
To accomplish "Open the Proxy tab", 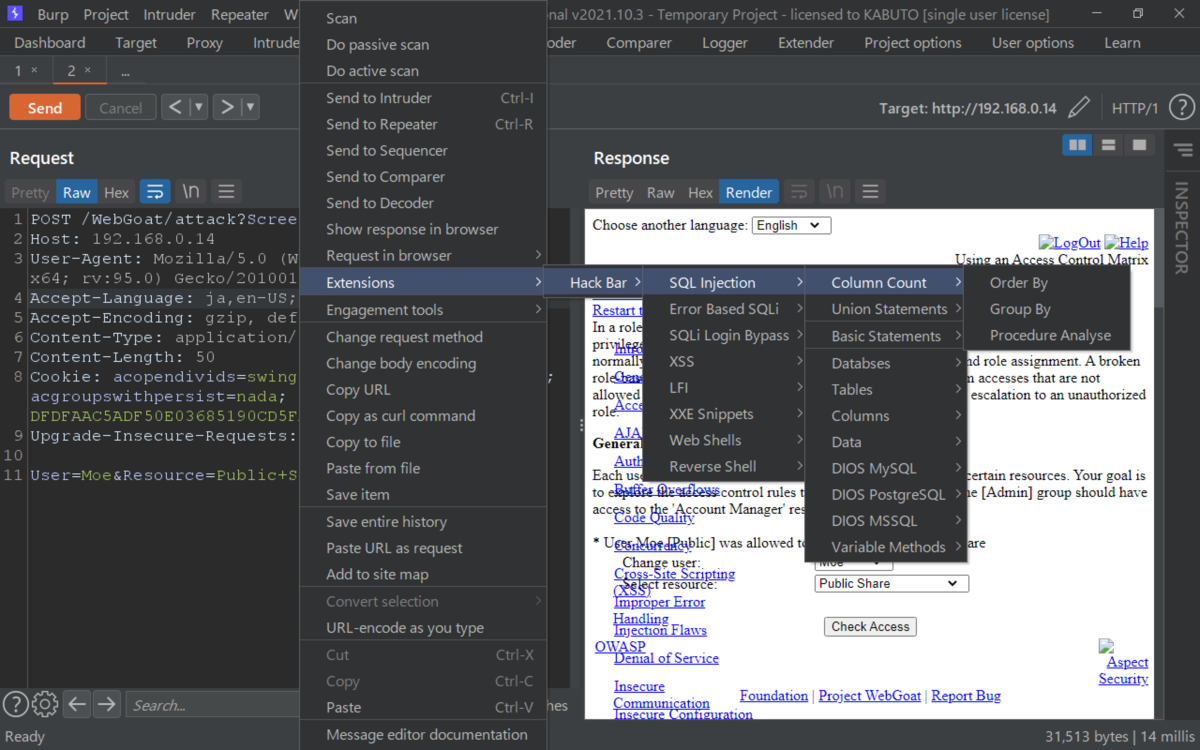I will click(205, 43).
